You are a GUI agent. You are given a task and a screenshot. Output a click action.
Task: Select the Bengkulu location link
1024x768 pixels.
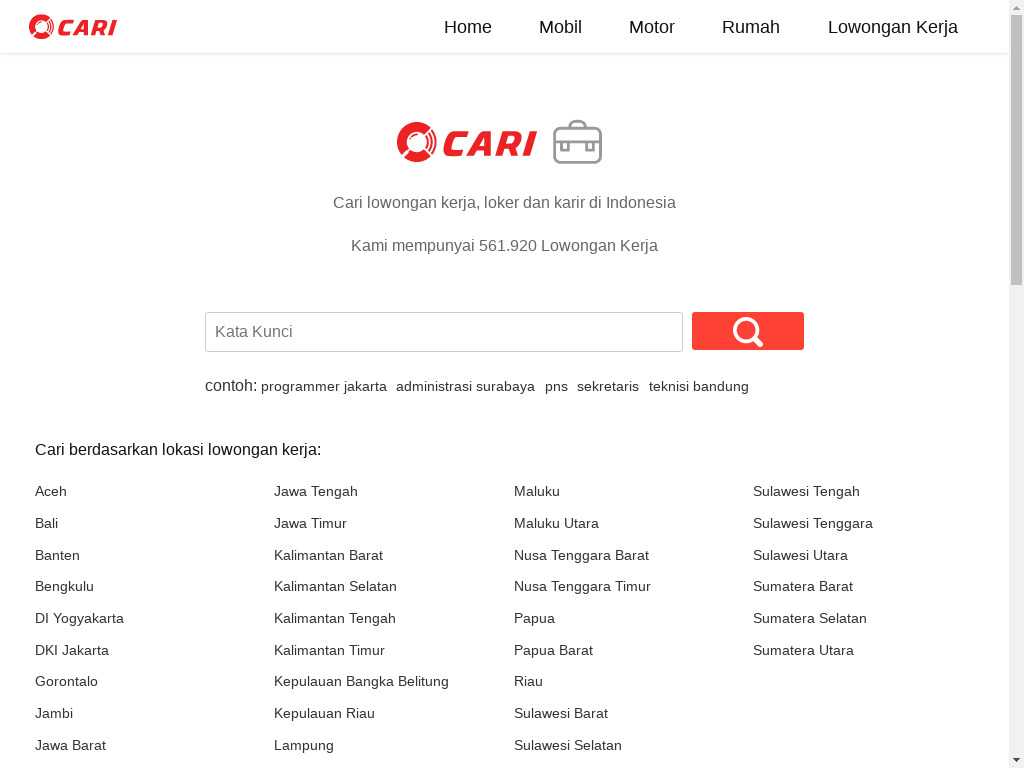pyautogui.click(x=65, y=586)
